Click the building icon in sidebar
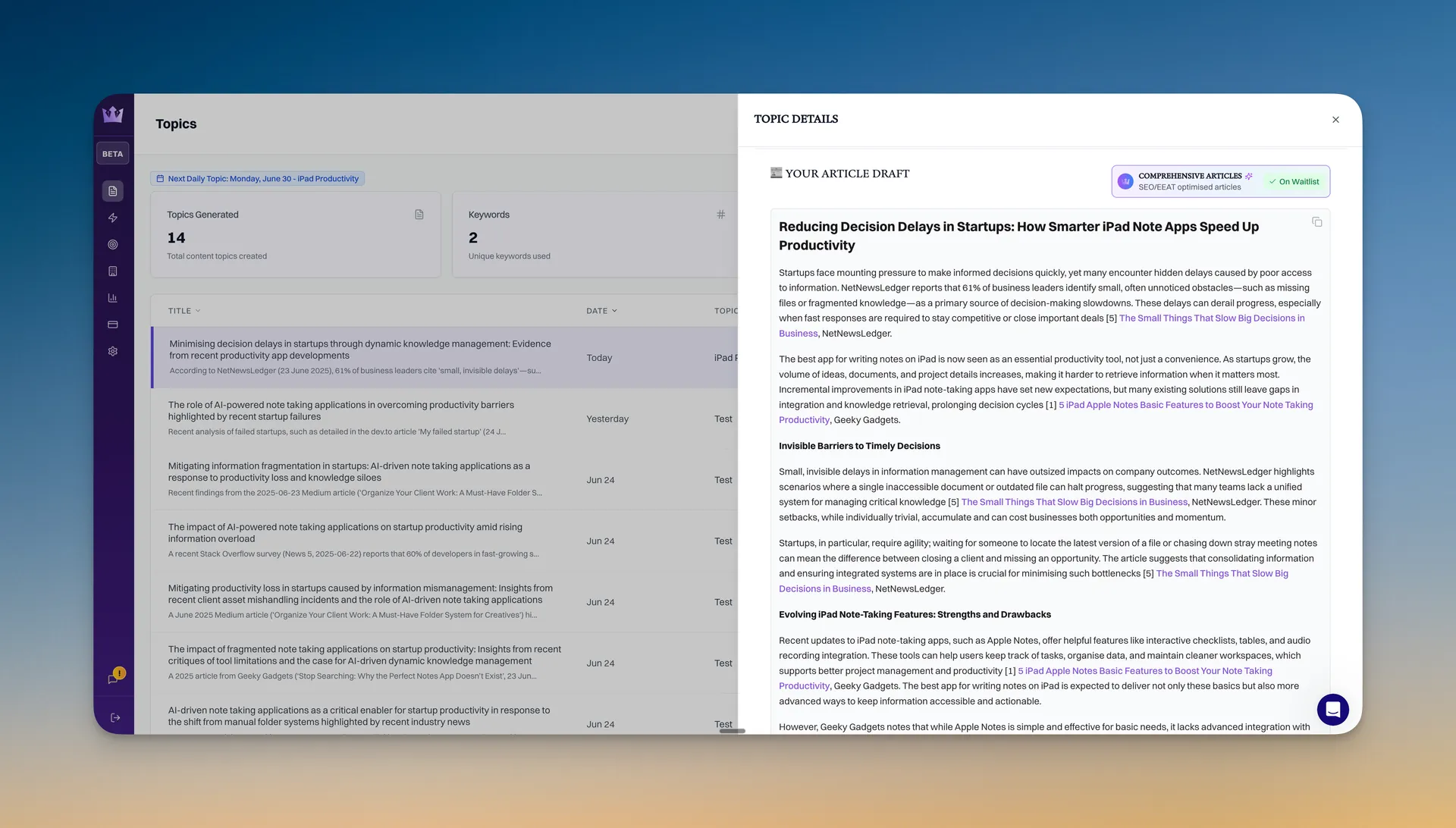This screenshot has height=828, width=1456. tap(113, 271)
